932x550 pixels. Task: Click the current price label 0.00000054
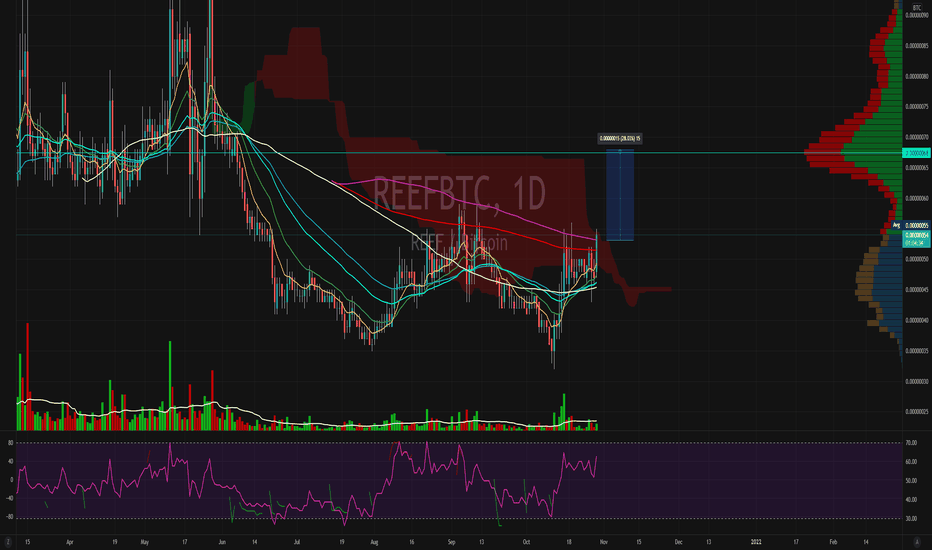916,238
